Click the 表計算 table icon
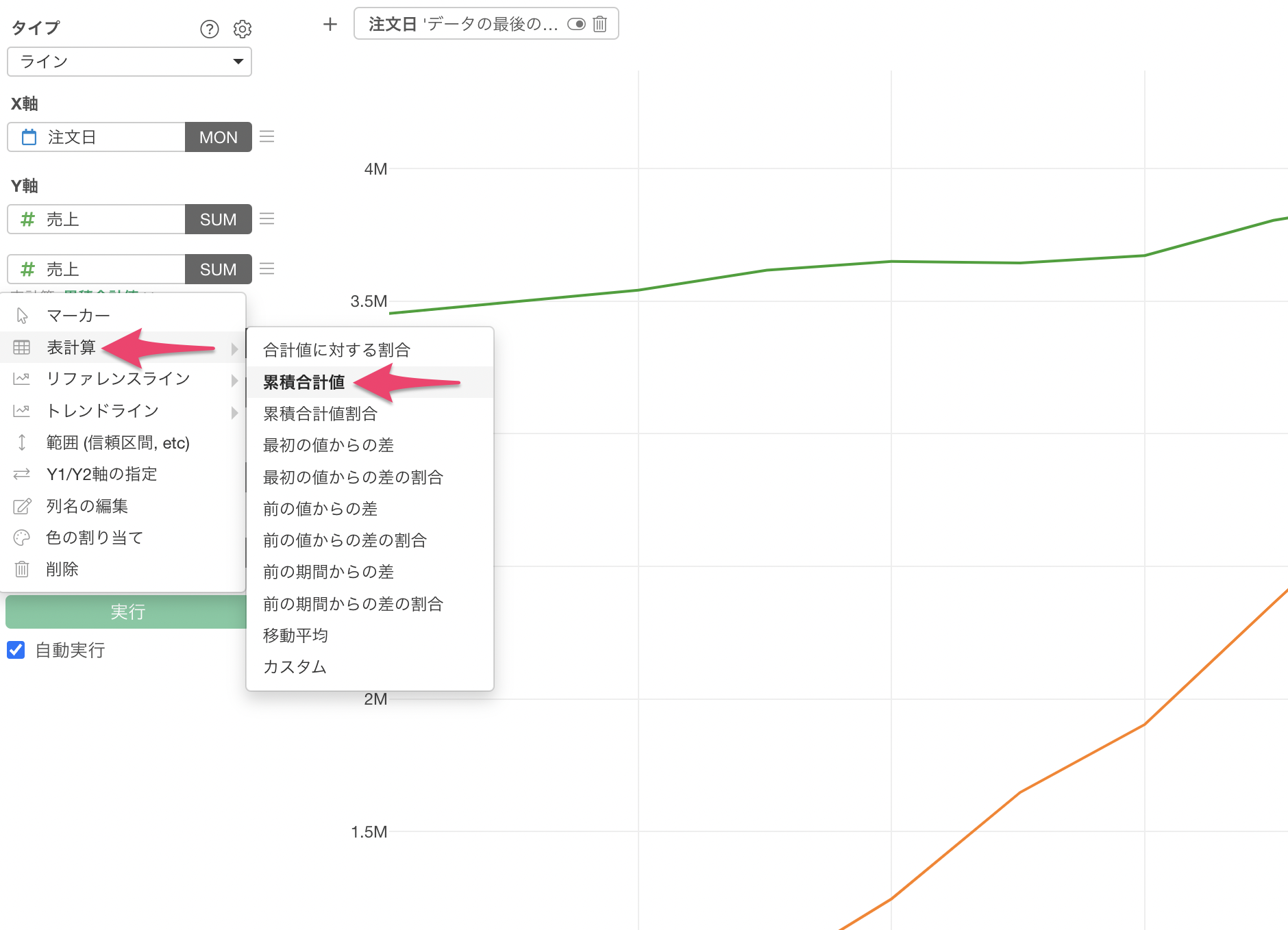 pos(22,347)
